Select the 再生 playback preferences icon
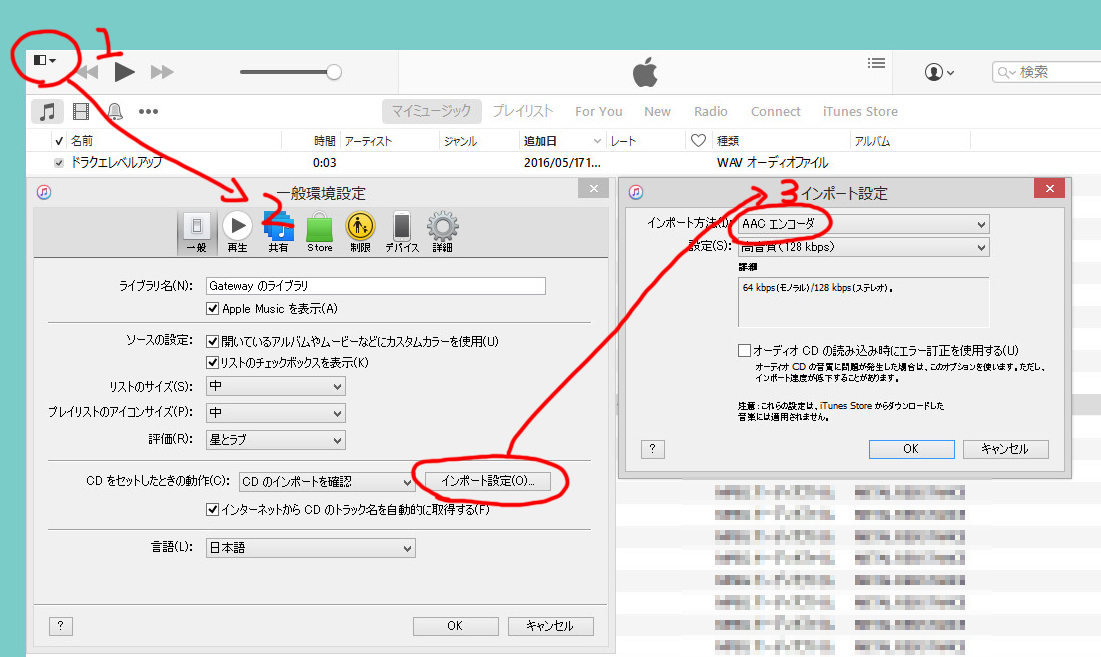Image resolution: width=1101 pixels, height=657 pixels. [237, 232]
